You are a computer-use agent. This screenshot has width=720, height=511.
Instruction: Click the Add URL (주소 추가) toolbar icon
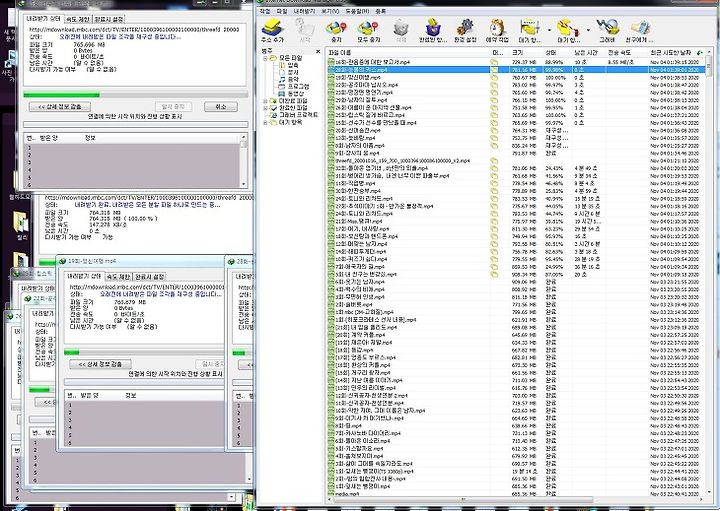pyautogui.click(x=272, y=28)
